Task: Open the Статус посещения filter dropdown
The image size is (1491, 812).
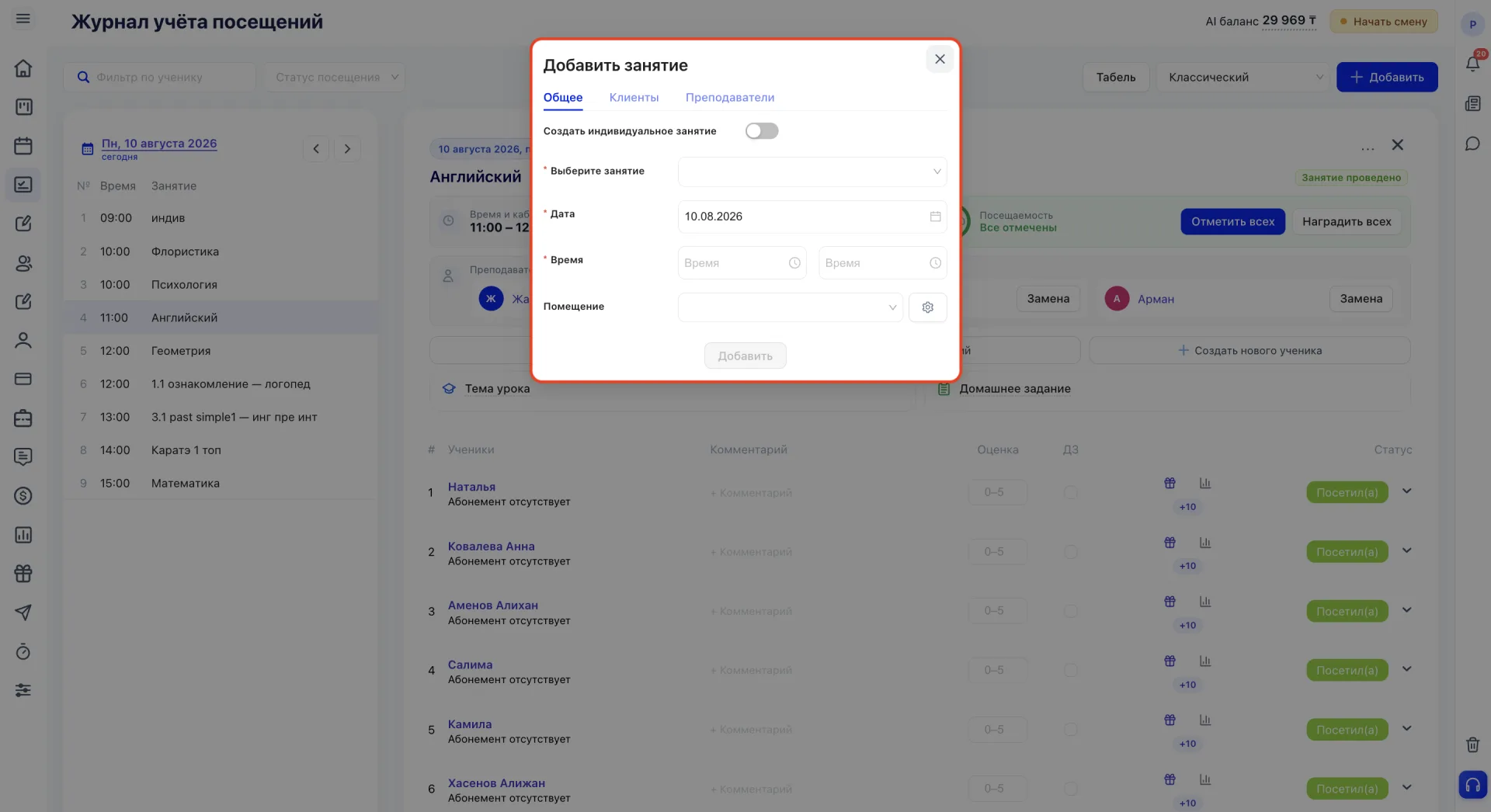Action: (334, 77)
